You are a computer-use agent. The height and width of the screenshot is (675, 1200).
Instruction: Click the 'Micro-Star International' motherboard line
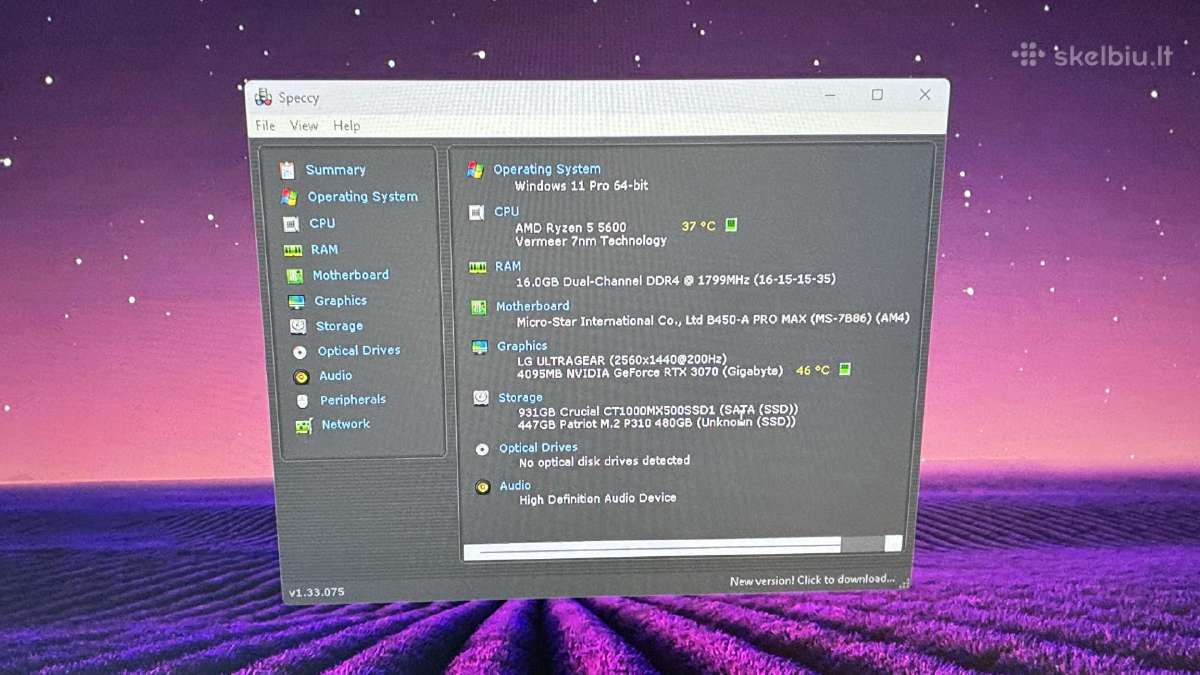click(713, 322)
